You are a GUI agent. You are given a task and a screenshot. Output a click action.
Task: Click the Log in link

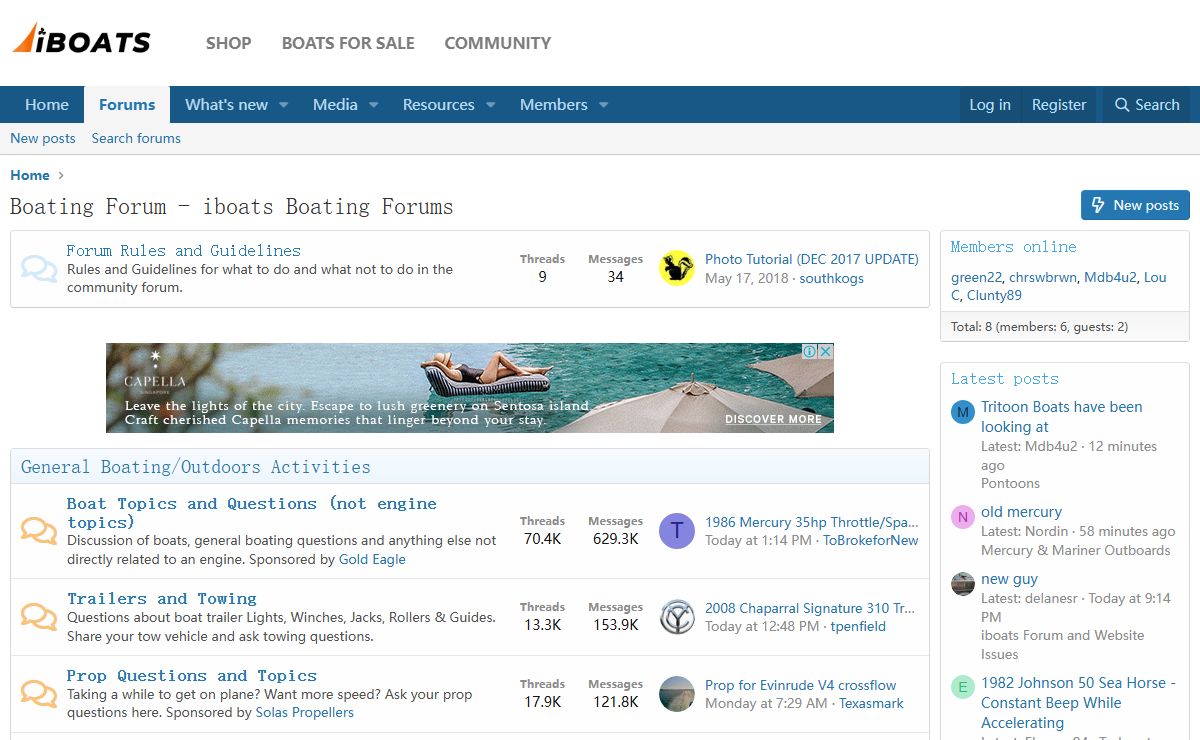990,104
